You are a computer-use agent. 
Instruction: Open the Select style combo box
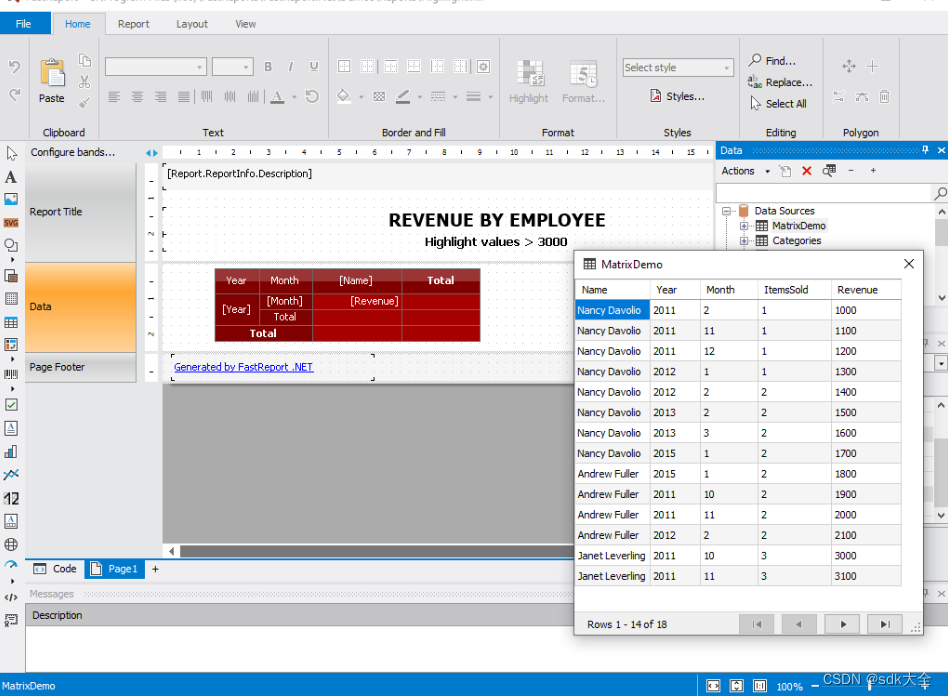pyautogui.click(x=677, y=67)
